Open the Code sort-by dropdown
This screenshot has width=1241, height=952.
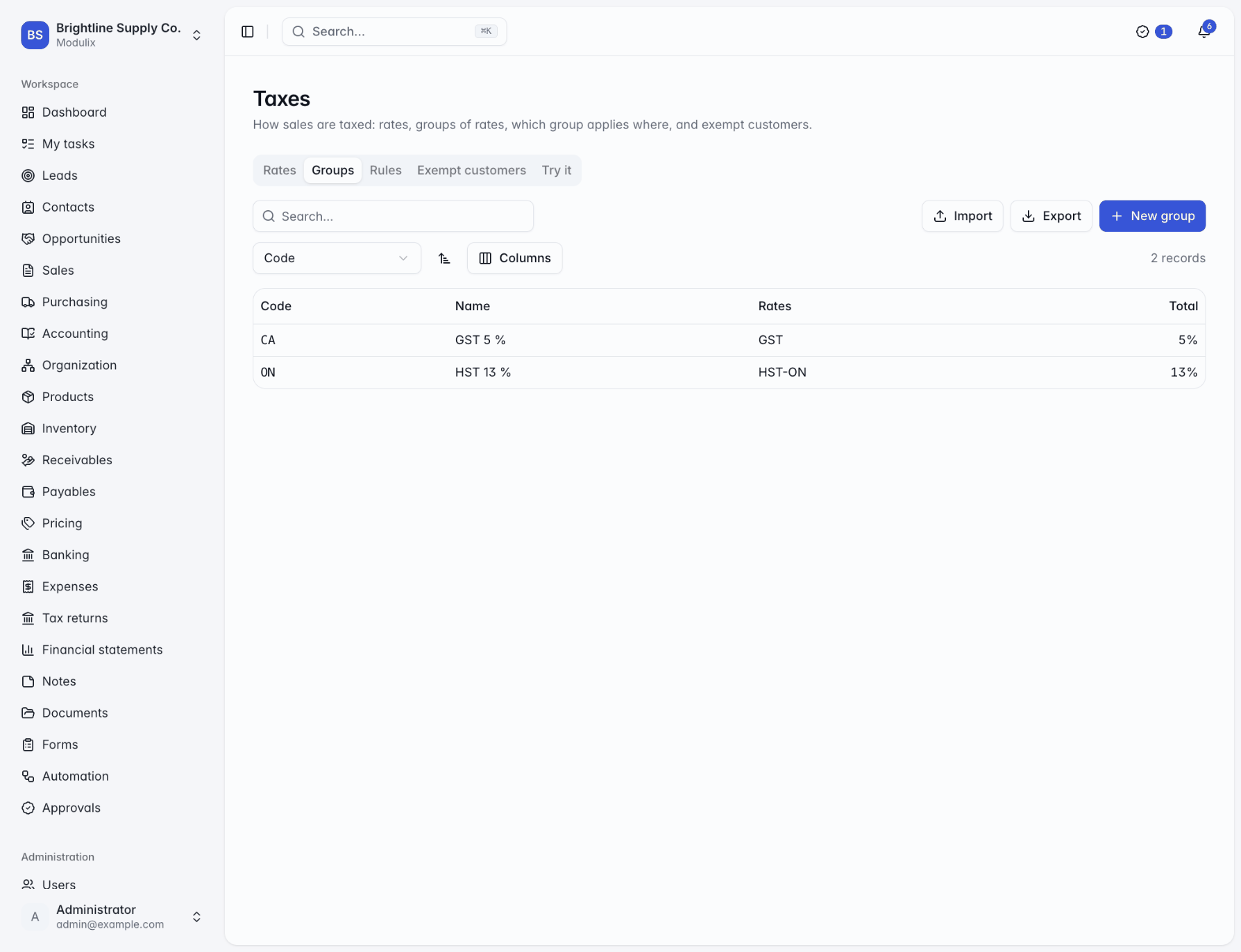pos(337,258)
